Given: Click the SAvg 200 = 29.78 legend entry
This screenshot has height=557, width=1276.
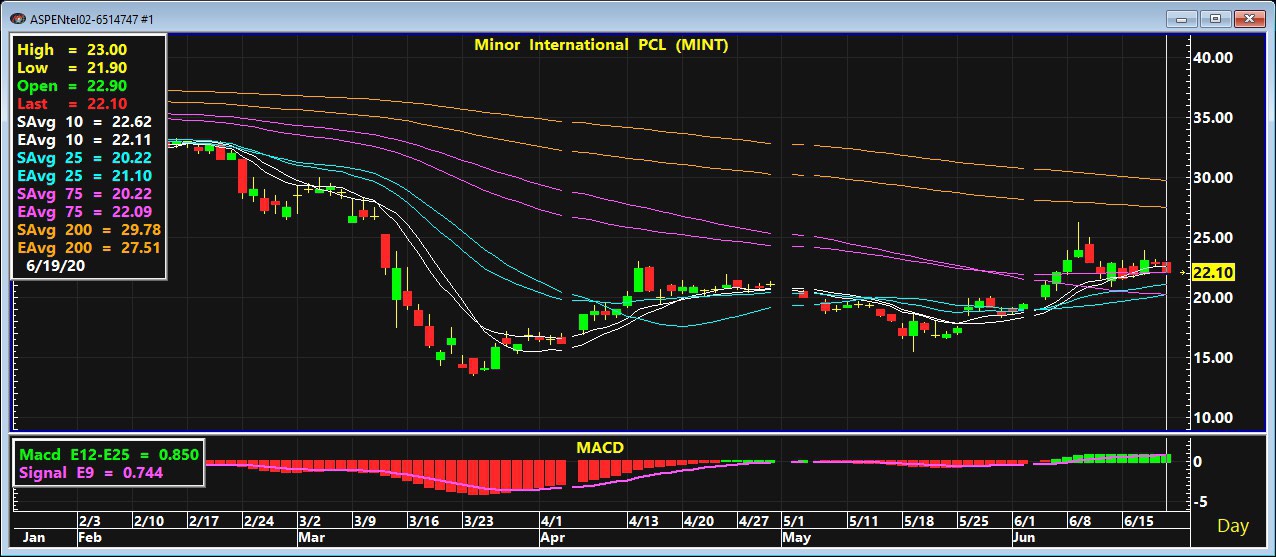Looking at the screenshot, I should (90, 230).
